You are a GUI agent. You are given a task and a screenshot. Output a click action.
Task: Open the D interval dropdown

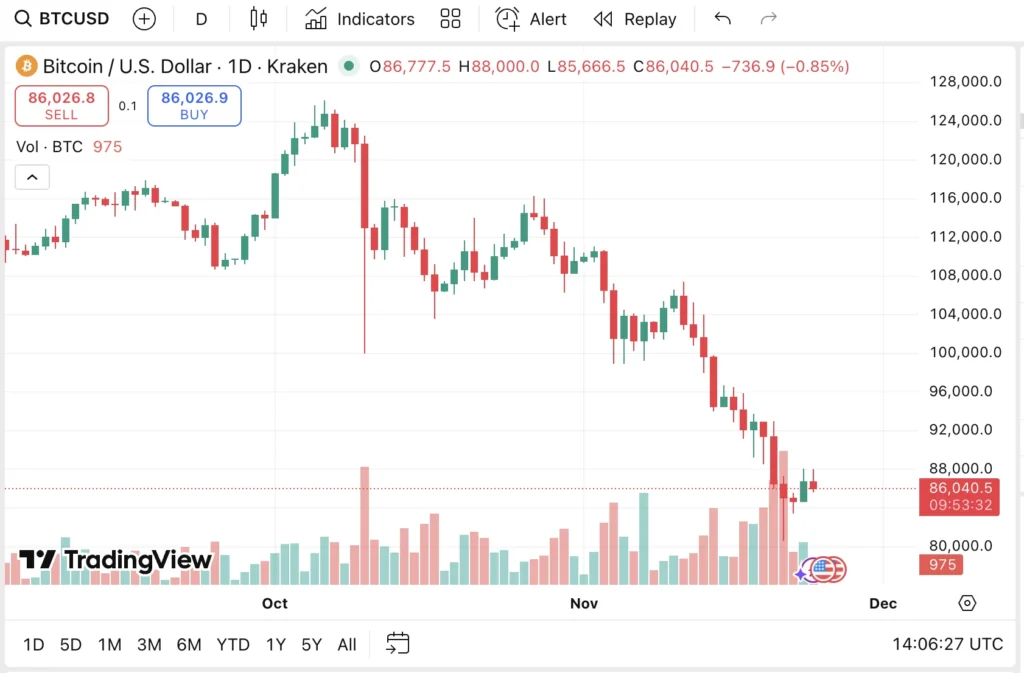201,18
